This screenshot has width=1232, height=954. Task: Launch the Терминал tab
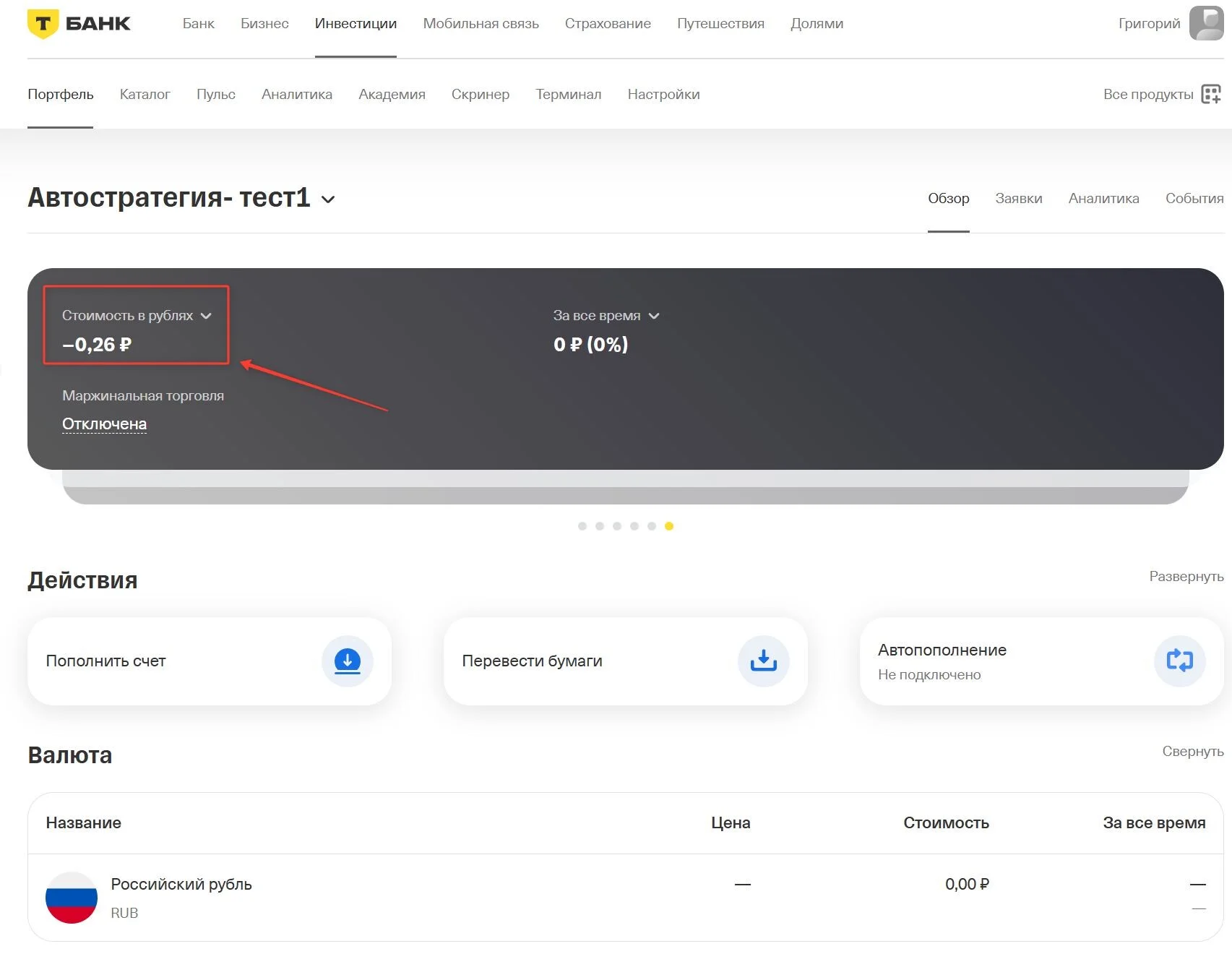[x=569, y=94]
